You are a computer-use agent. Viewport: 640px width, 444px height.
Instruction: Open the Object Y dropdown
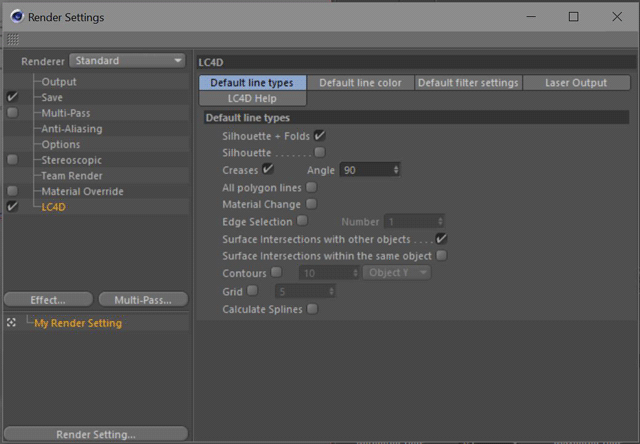[397, 273]
